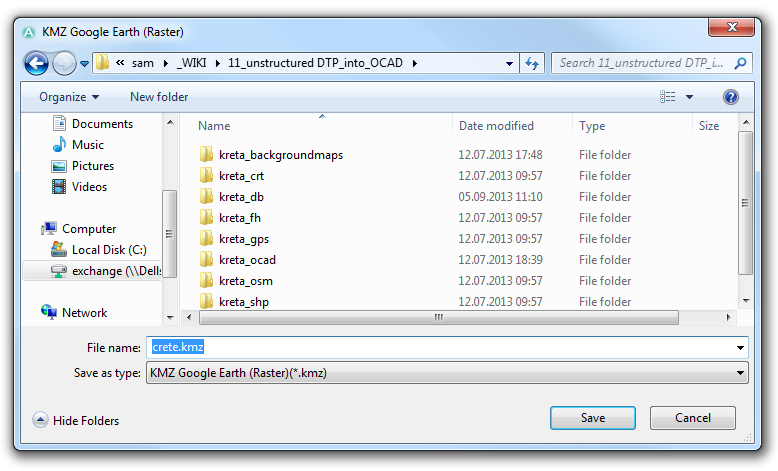This screenshot has width=778, height=471.
Task: Open the Help question mark icon
Action: click(730, 97)
